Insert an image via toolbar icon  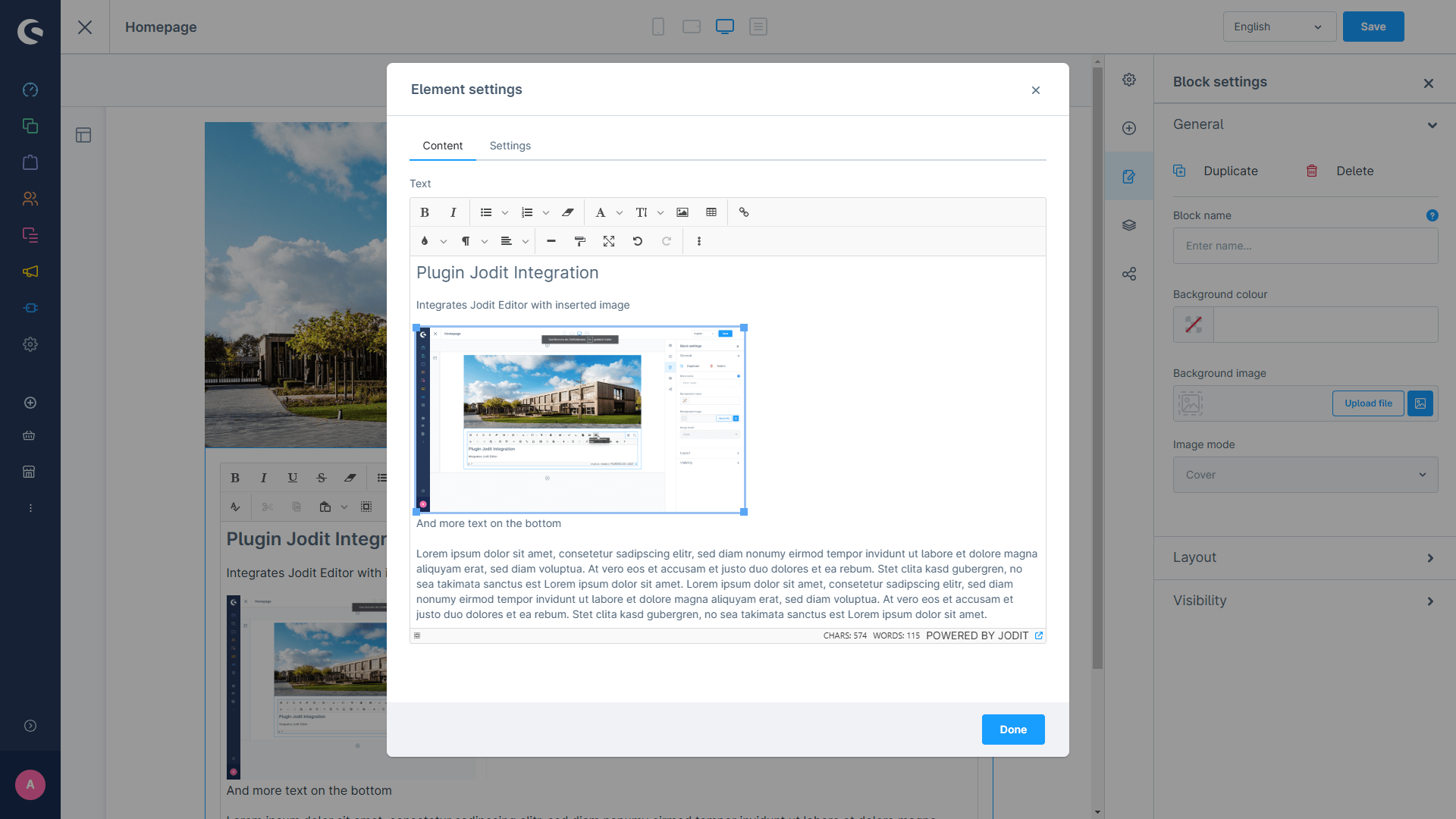tap(682, 212)
